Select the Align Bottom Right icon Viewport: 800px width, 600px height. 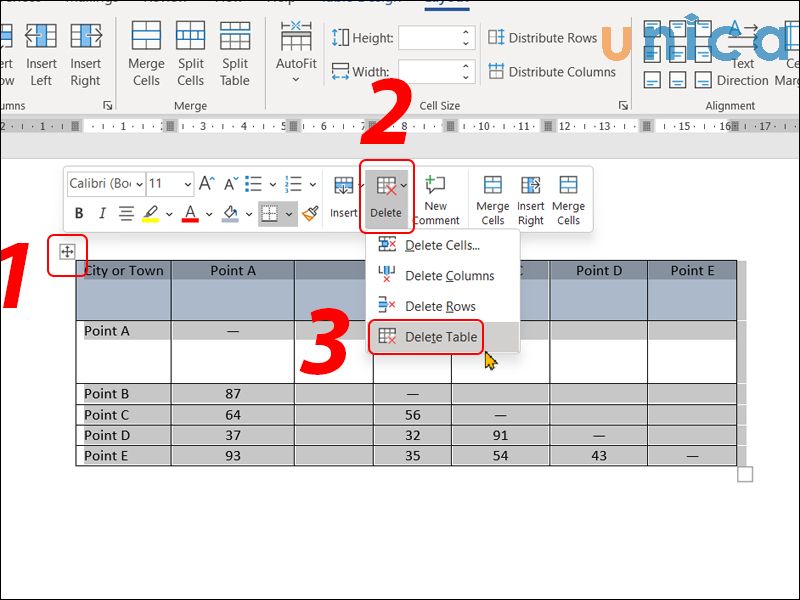[x=703, y=80]
